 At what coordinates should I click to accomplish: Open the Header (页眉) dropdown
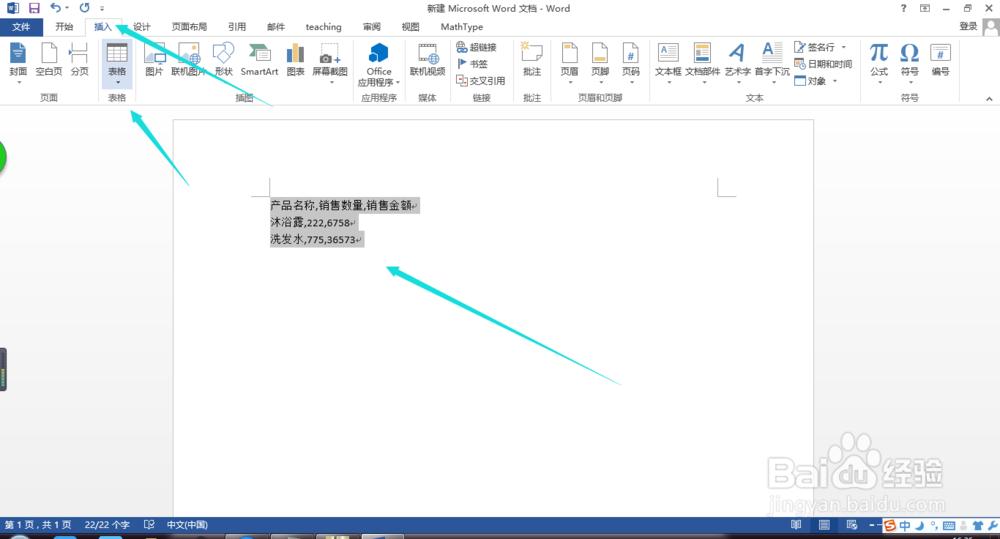570,64
